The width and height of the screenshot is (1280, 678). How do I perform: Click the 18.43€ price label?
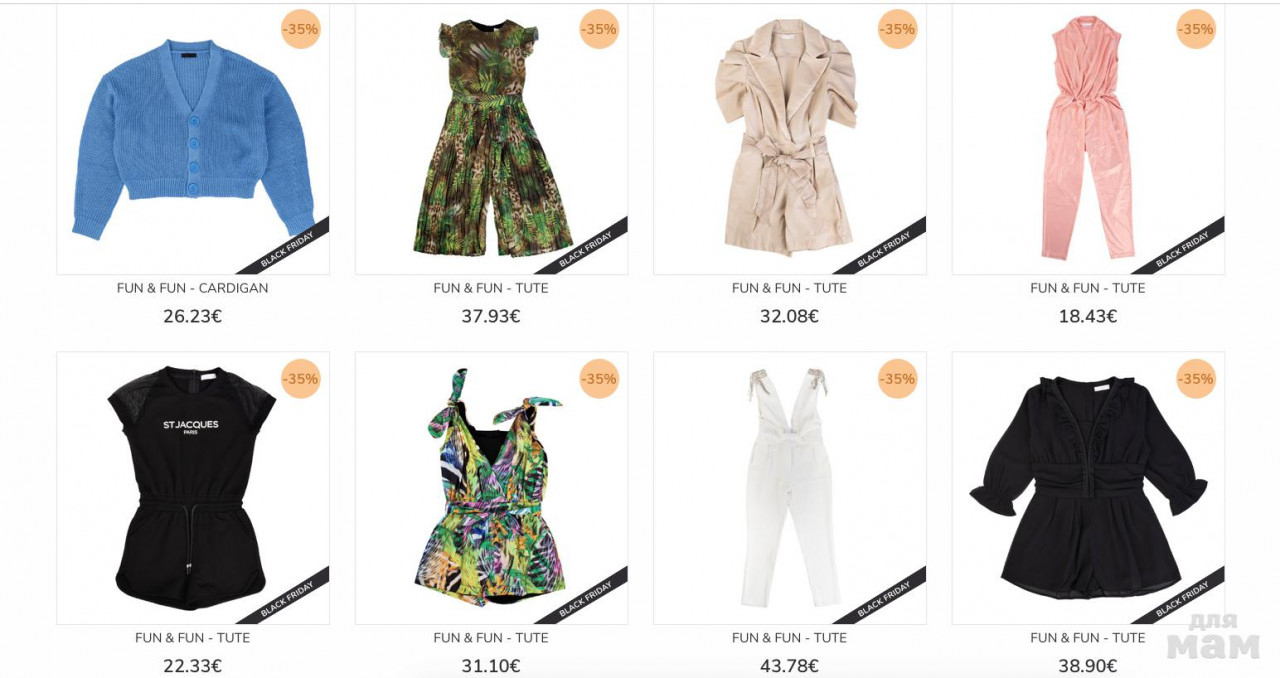click(1088, 316)
